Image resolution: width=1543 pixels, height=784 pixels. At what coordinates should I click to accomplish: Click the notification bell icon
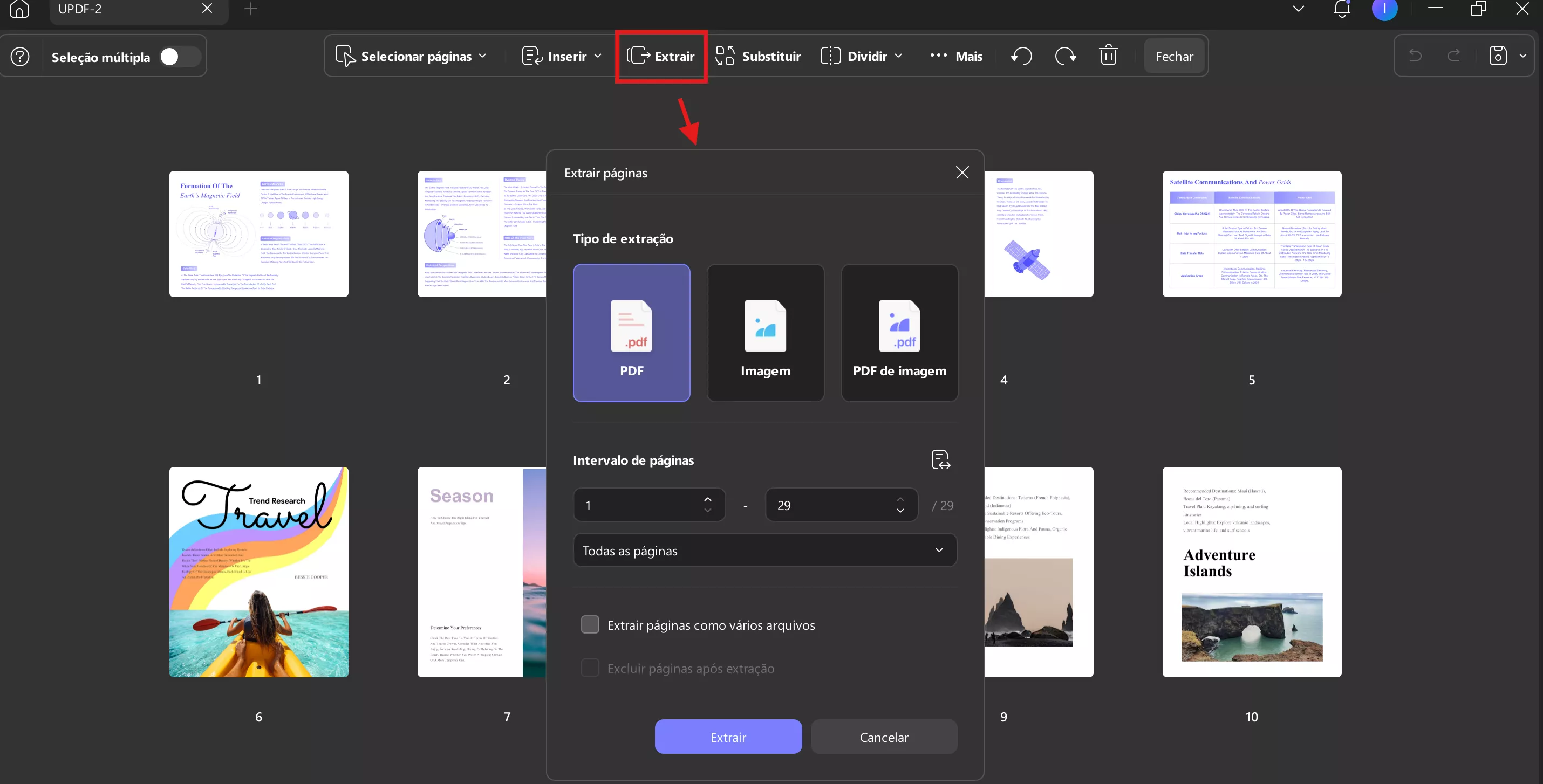tap(1342, 9)
